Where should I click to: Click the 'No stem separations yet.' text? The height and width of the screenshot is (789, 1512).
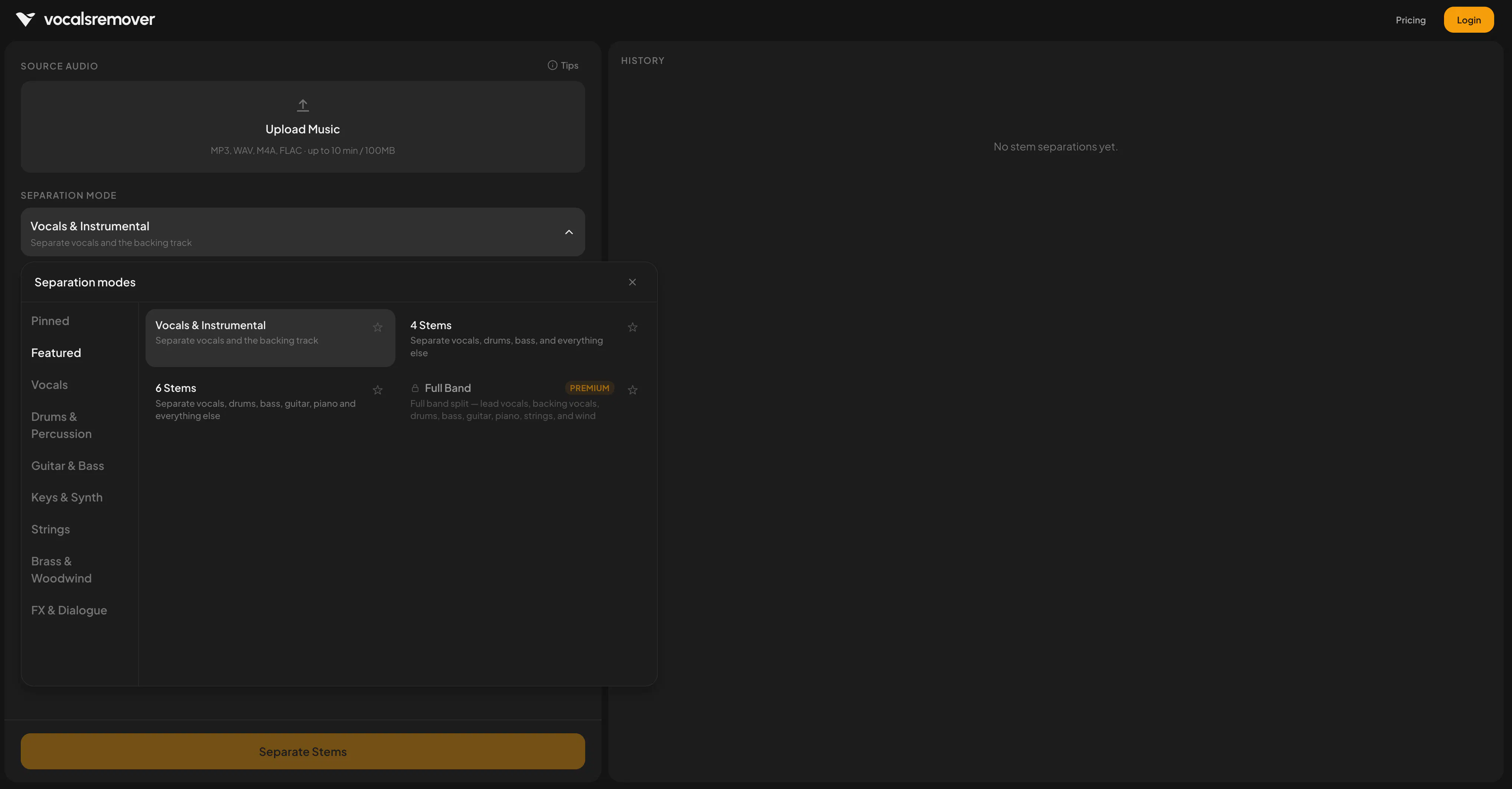tap(1055, 147)
